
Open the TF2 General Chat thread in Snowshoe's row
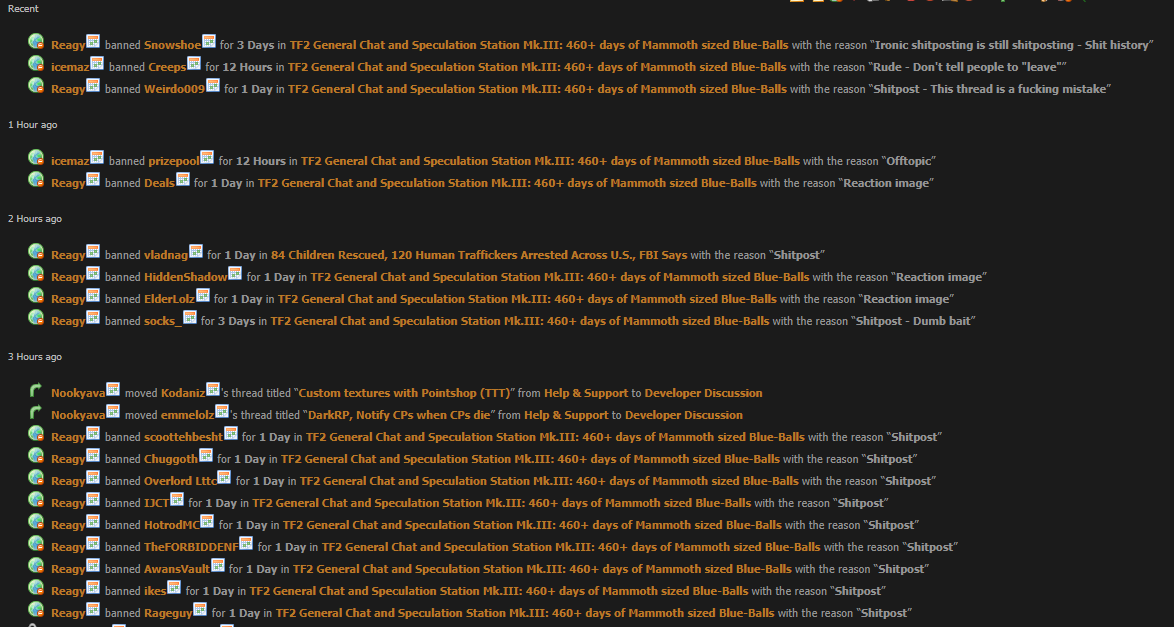click(x=539, y=45)
